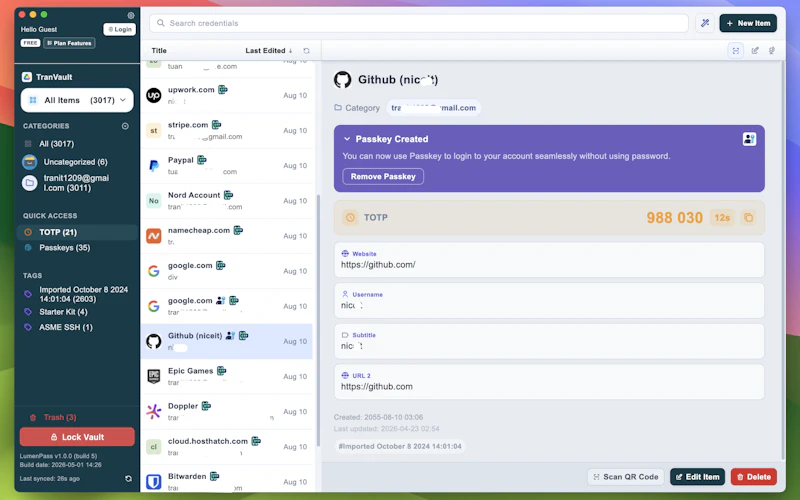Click Scan QR Code button
The image size is (800, 500).
point(626,477)
